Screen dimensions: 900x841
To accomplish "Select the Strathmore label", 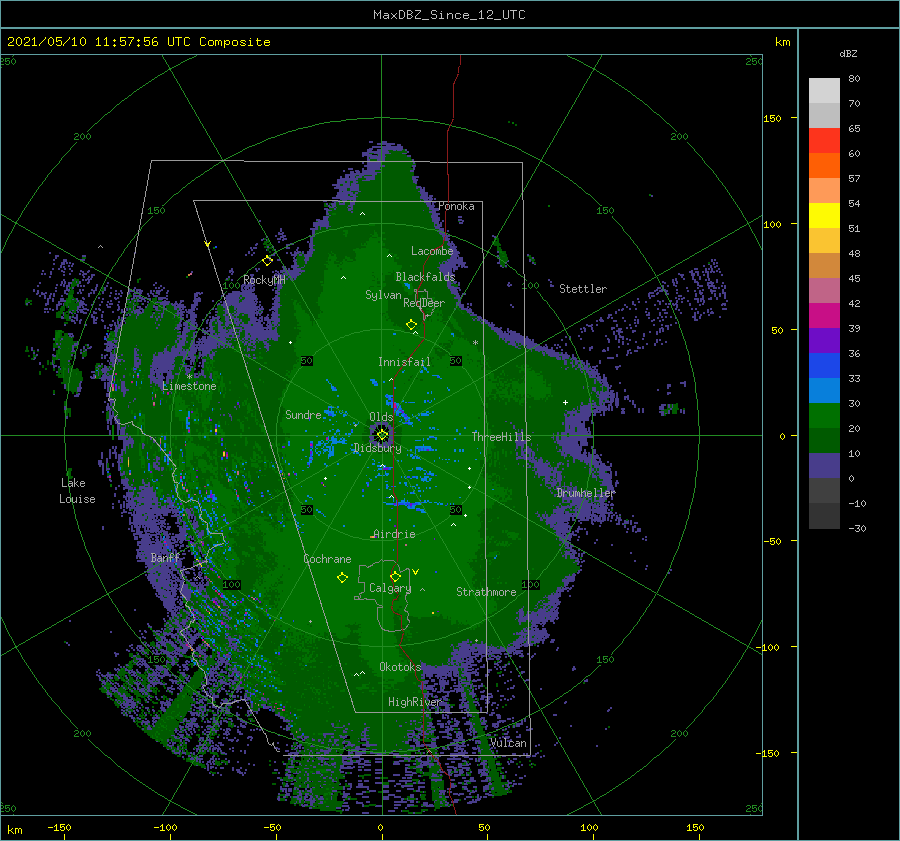I will (x=486, y=592).
